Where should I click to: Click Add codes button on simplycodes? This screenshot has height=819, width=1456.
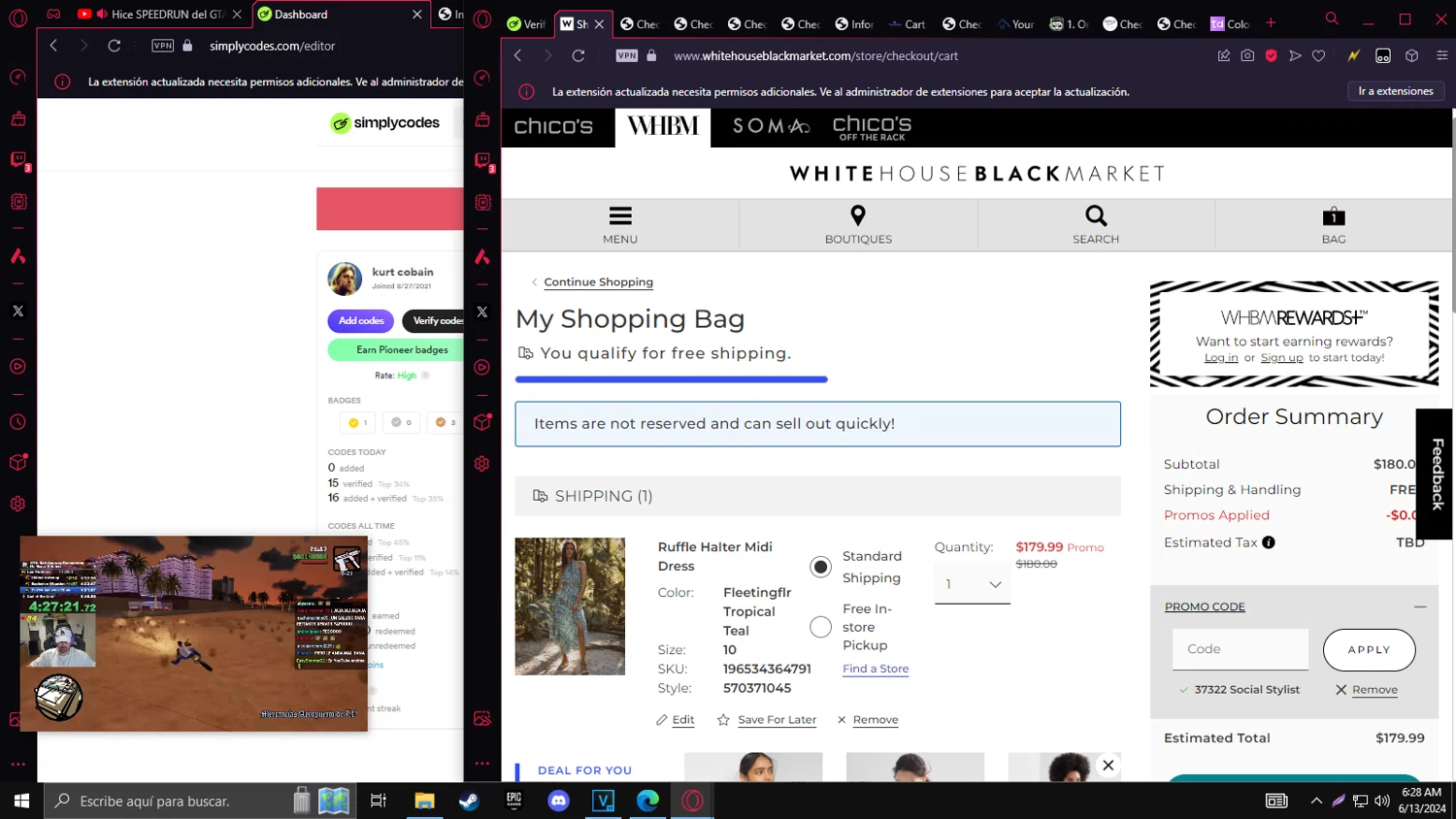(361, 321)
